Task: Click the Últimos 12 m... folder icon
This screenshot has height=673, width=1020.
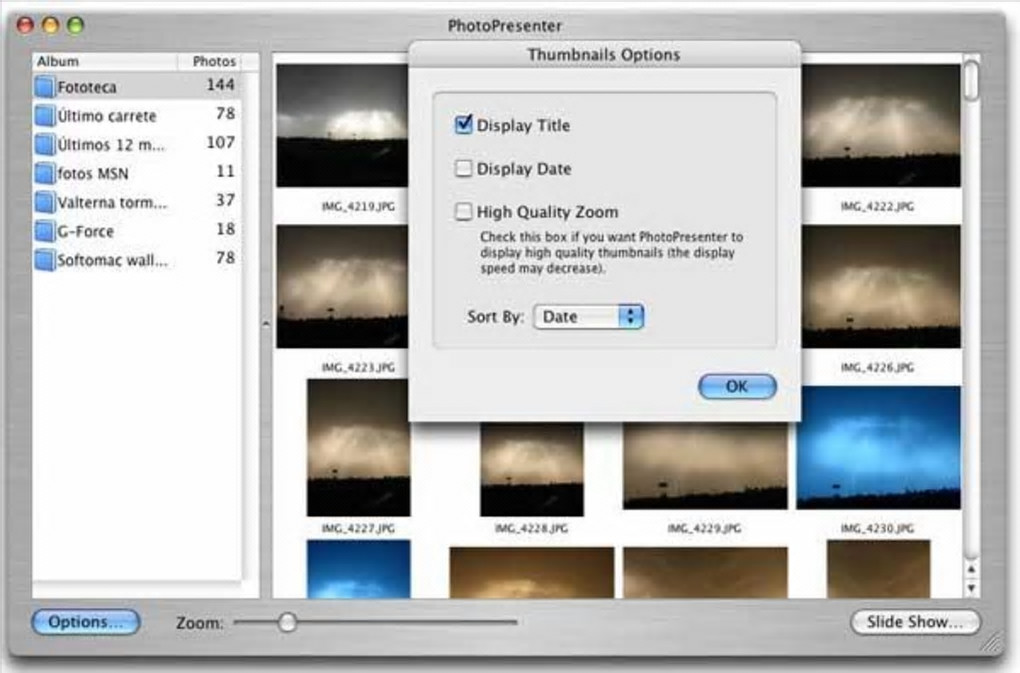Action: (x=44, y=144)
